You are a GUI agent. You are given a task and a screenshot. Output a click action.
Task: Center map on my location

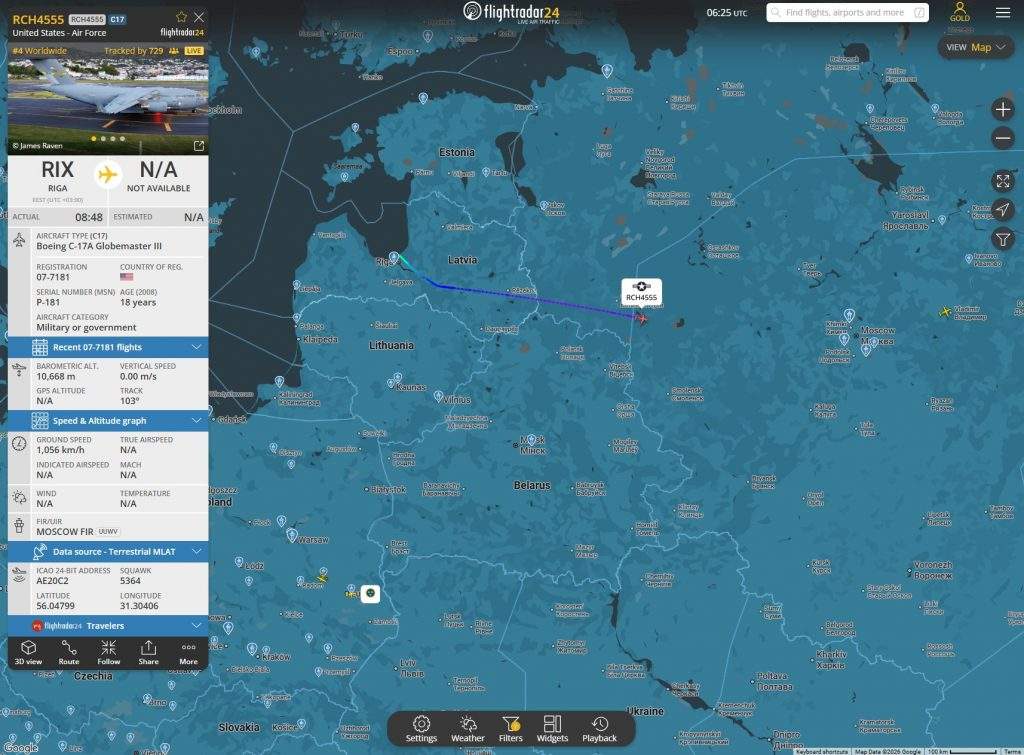point(1002,210)
